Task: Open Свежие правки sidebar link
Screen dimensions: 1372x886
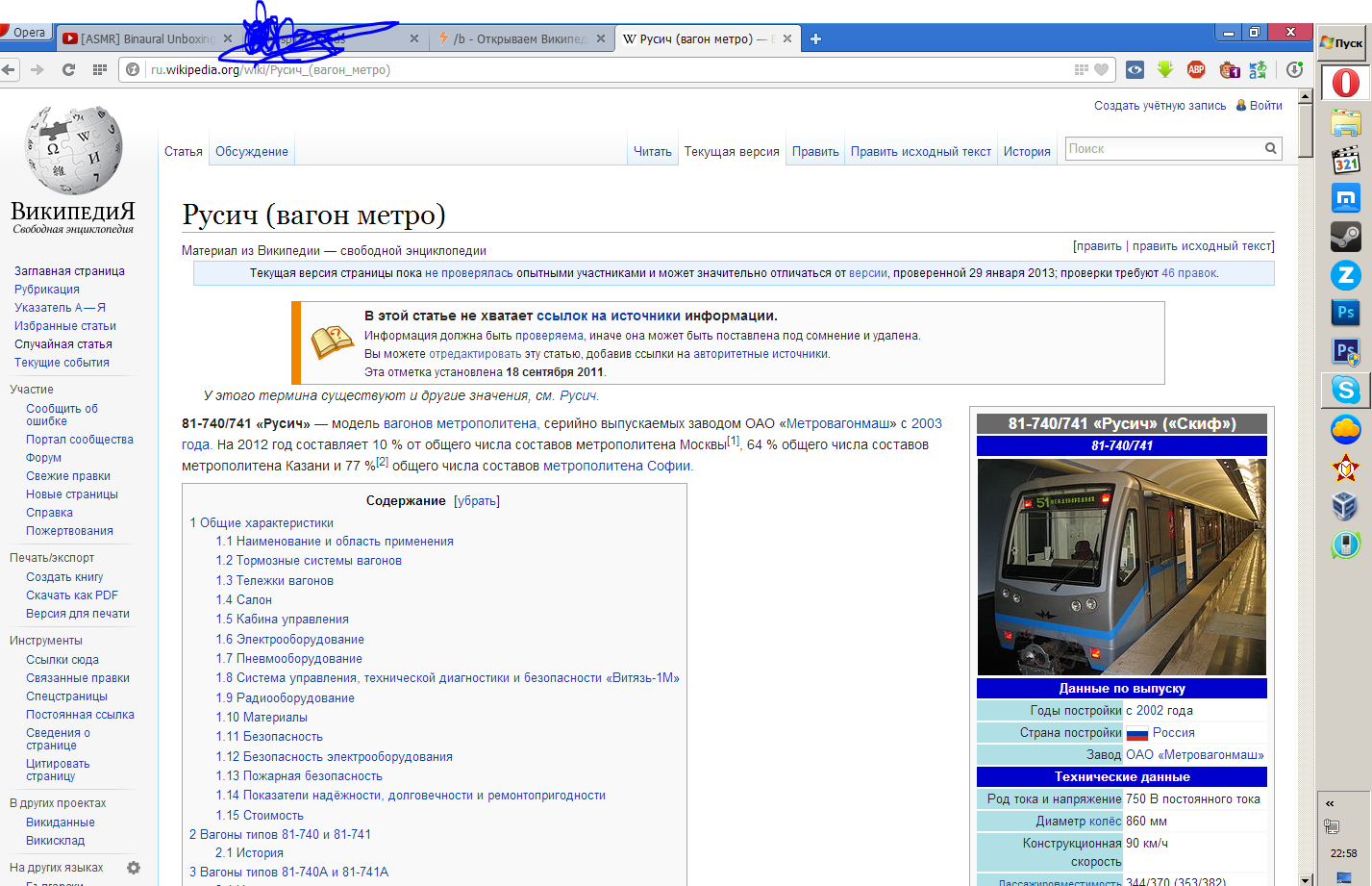Action: (x=68, y=476)
